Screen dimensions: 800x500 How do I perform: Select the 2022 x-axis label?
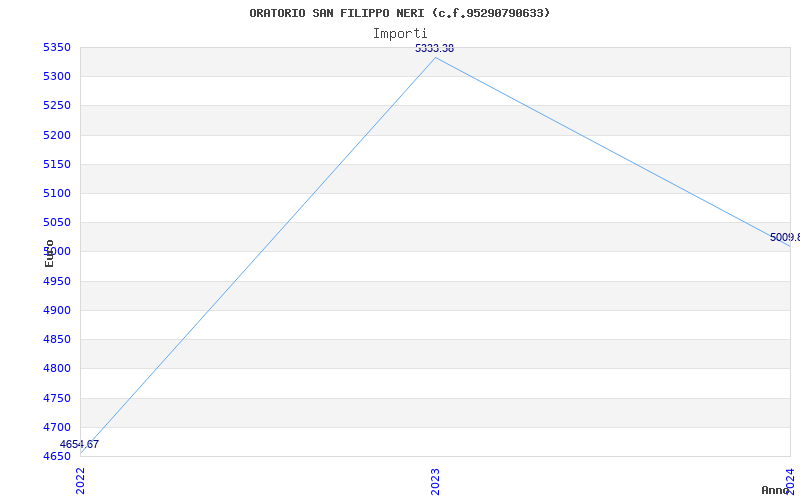point(80,481)
